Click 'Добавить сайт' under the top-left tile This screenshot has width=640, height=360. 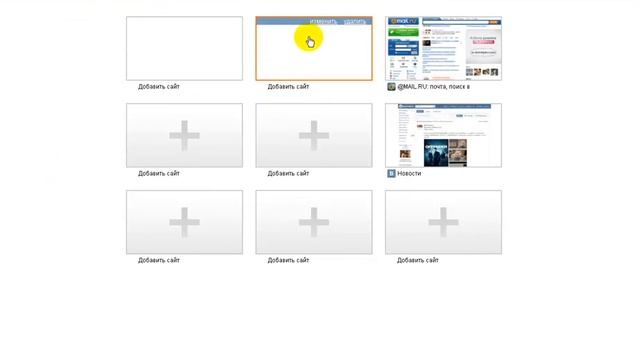159,87
